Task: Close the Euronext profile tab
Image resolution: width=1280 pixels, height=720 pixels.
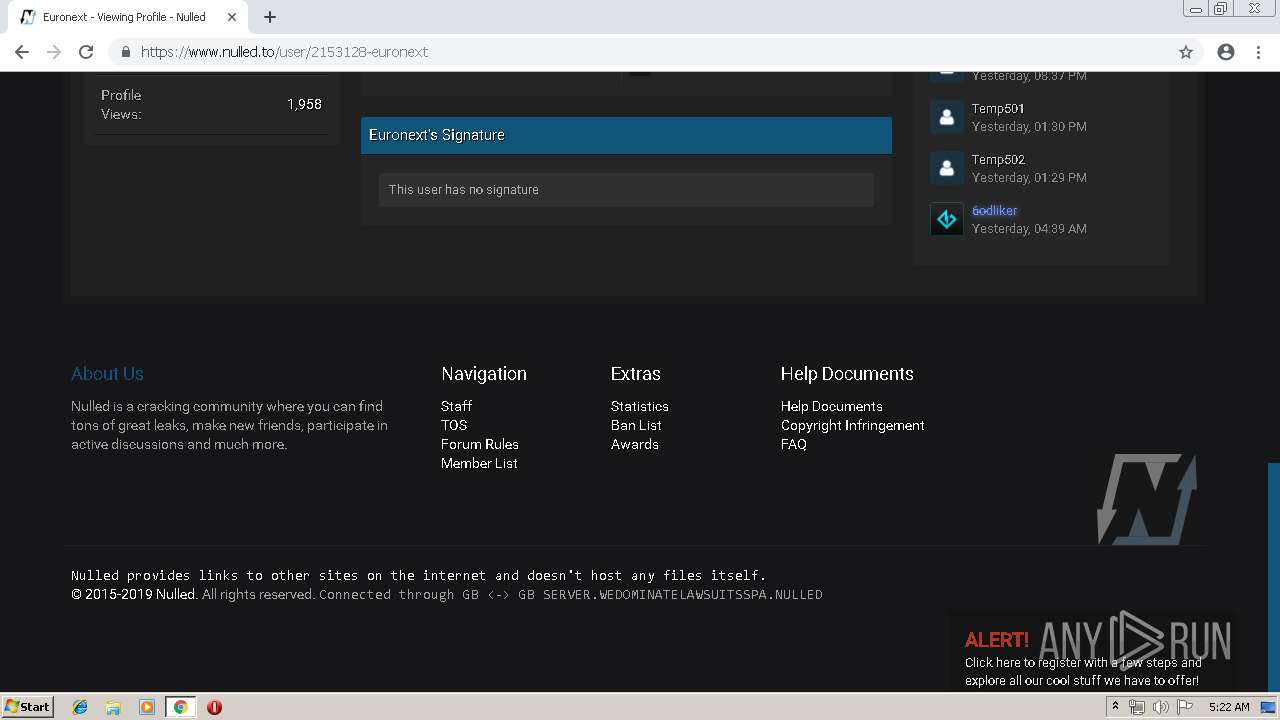Action: tap(232, 17)
